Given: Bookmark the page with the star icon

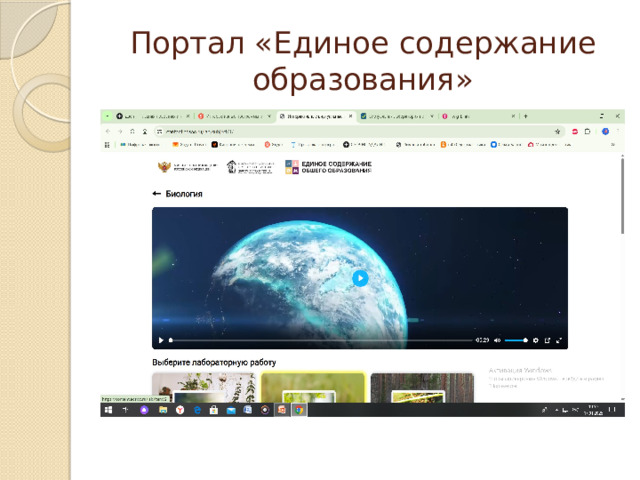Looking at the screenshot, I should [x=558, y=131].
